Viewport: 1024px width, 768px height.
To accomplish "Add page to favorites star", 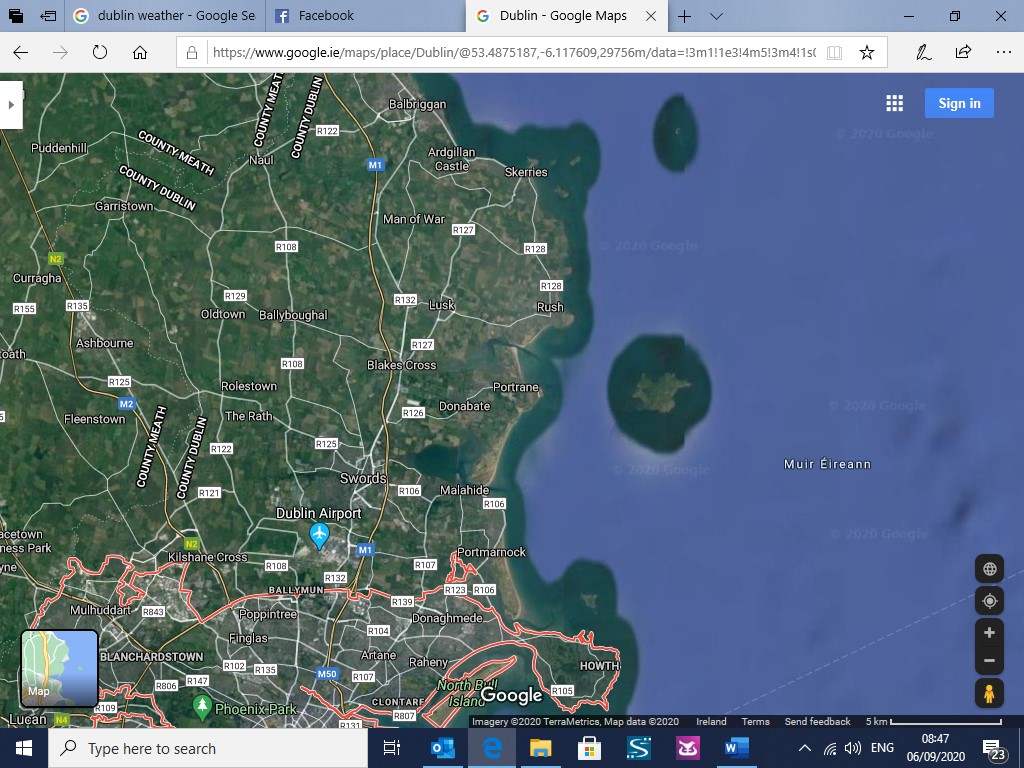I will [867, 53].
